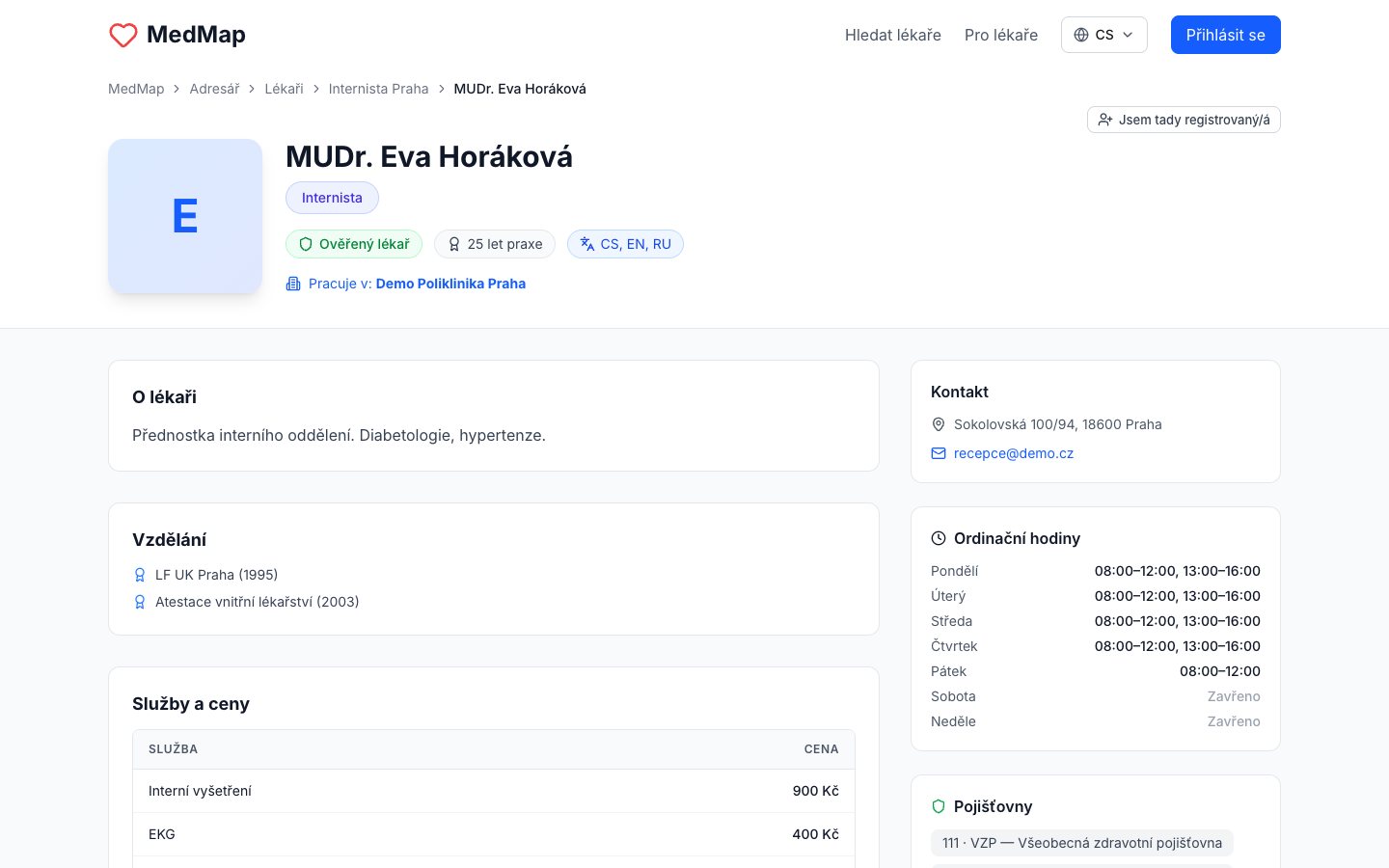This screenshot has height=868, width=1389.
Task: Click the SLUŽBA column header
Action: point(174,749)
